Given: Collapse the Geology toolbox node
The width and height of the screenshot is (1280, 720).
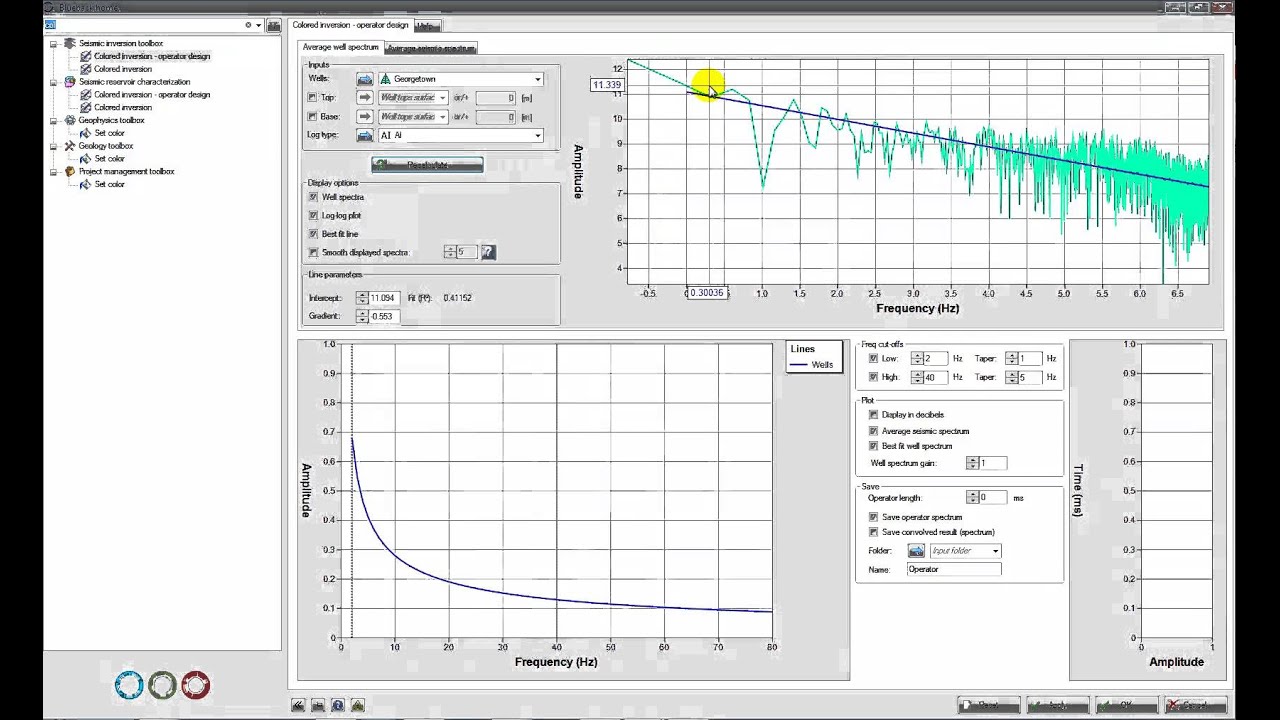Looking at the screenshot, I should [x=54, y=146].
